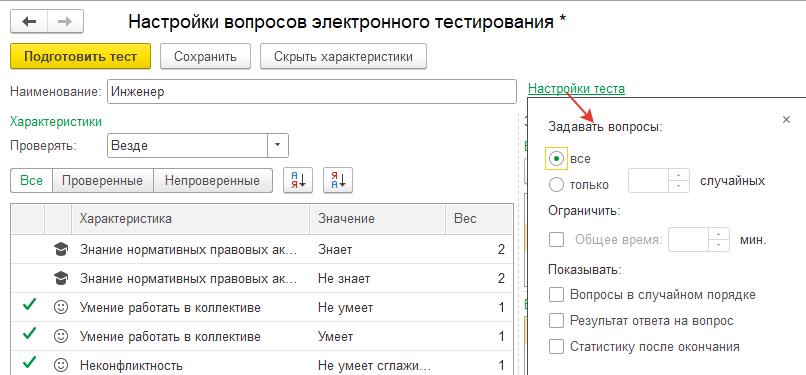Increase 'Общее время' minutes stepper
This screenshot has height=375, width=806.
[719, 233]
